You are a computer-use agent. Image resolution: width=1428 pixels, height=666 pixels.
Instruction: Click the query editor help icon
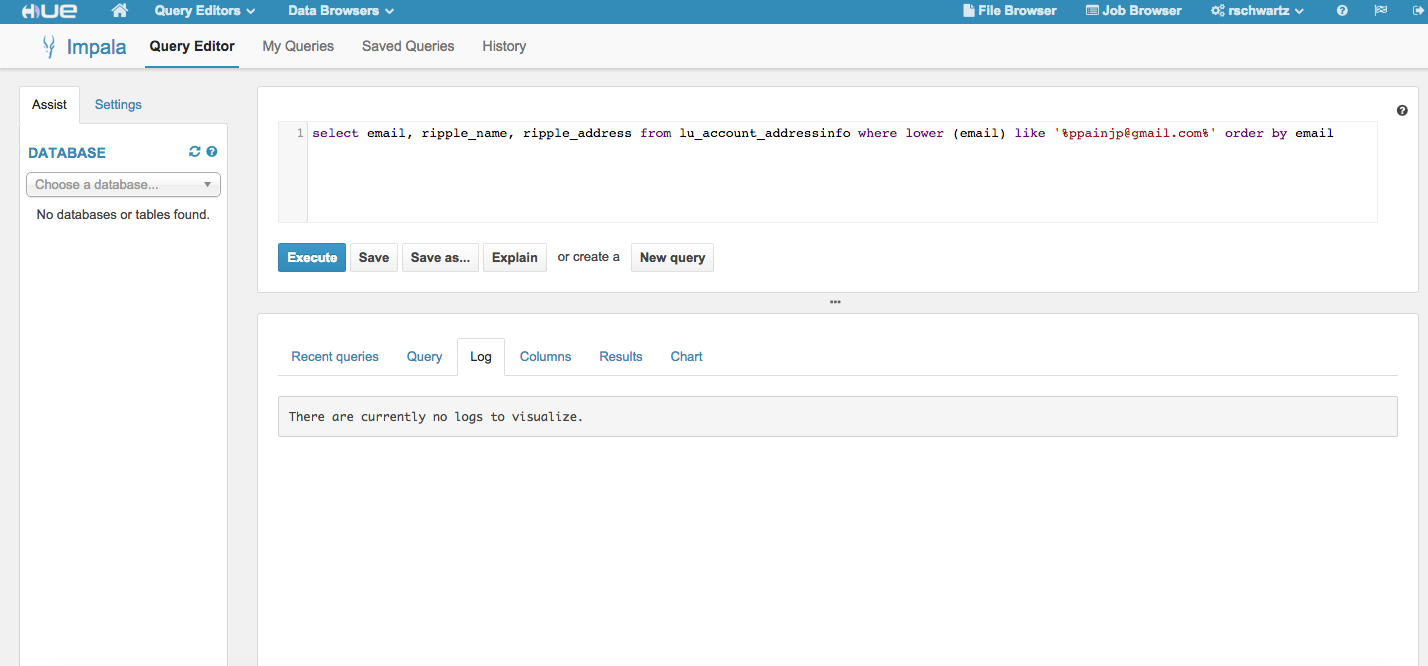[x=1402, y=111]
